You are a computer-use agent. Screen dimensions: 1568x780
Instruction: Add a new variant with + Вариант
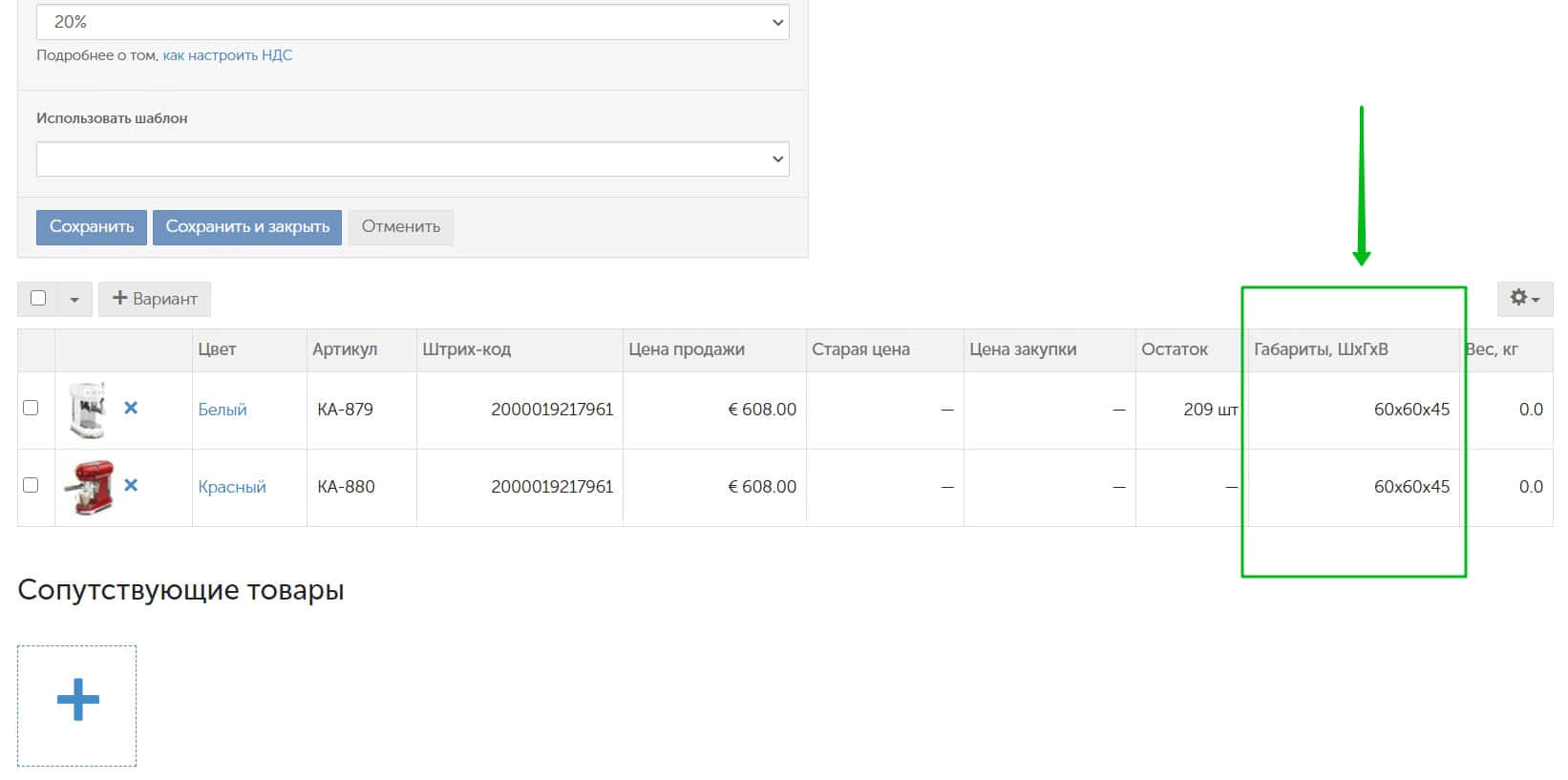155,299
